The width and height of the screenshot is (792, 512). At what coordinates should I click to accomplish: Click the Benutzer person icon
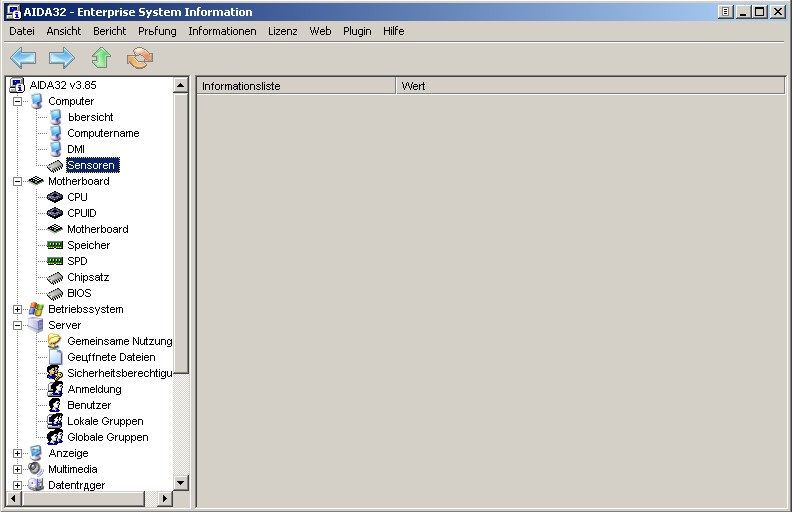pyautogui.click(x=55, y=405)
